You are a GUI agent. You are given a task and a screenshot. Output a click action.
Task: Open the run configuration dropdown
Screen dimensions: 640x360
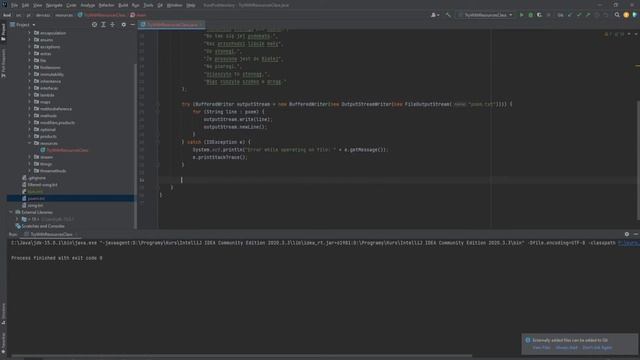[485, 15]
